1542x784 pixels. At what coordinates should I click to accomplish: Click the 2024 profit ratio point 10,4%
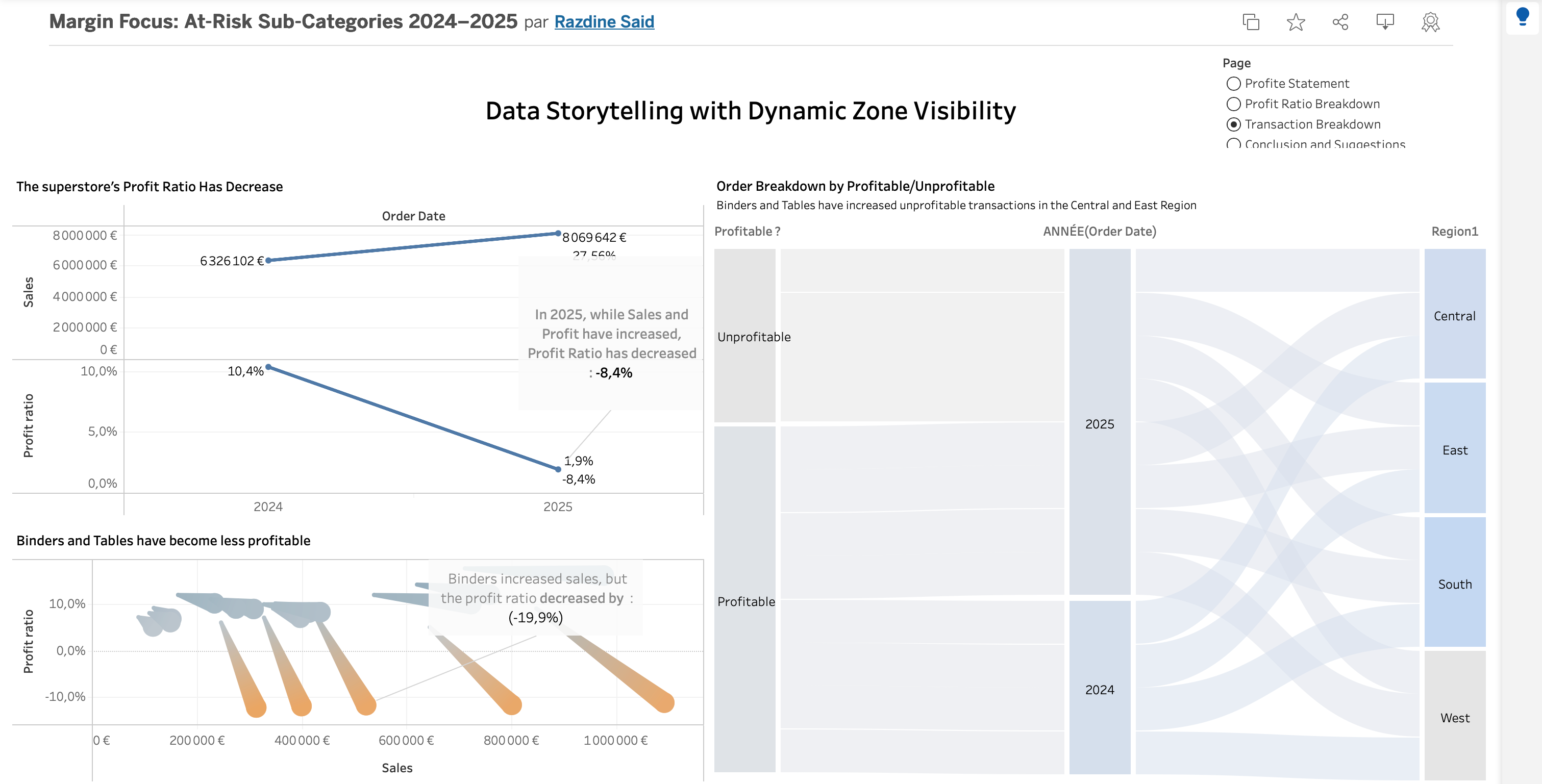coord(268,367)
